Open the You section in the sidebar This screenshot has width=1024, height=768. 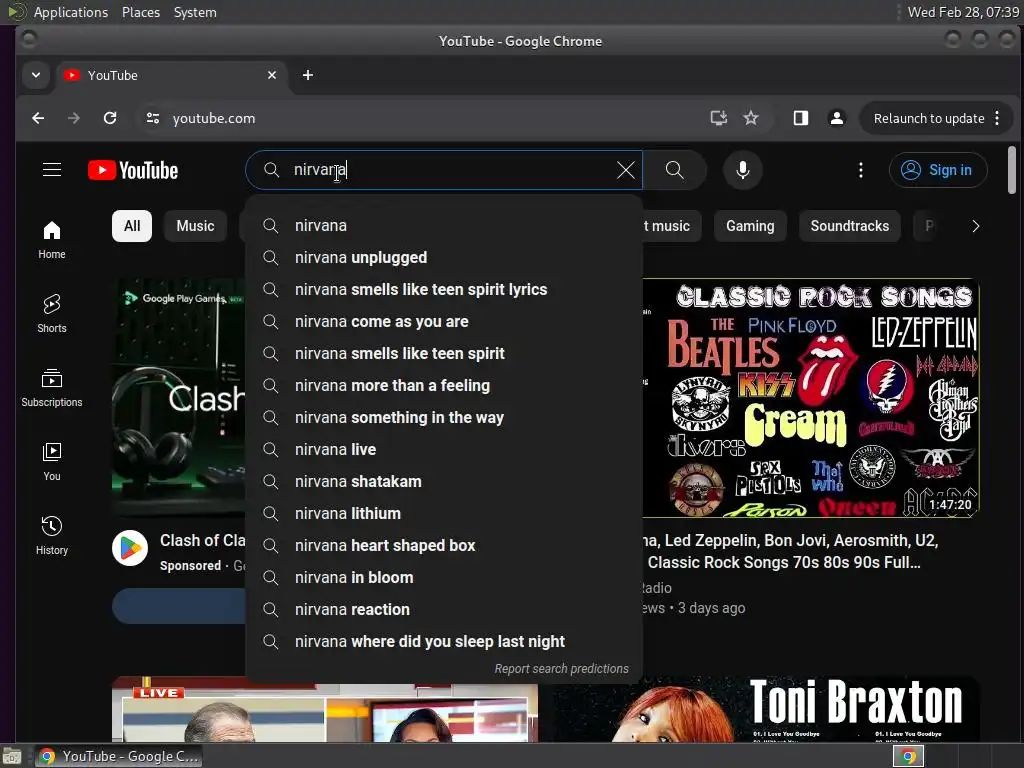point(52,461)
